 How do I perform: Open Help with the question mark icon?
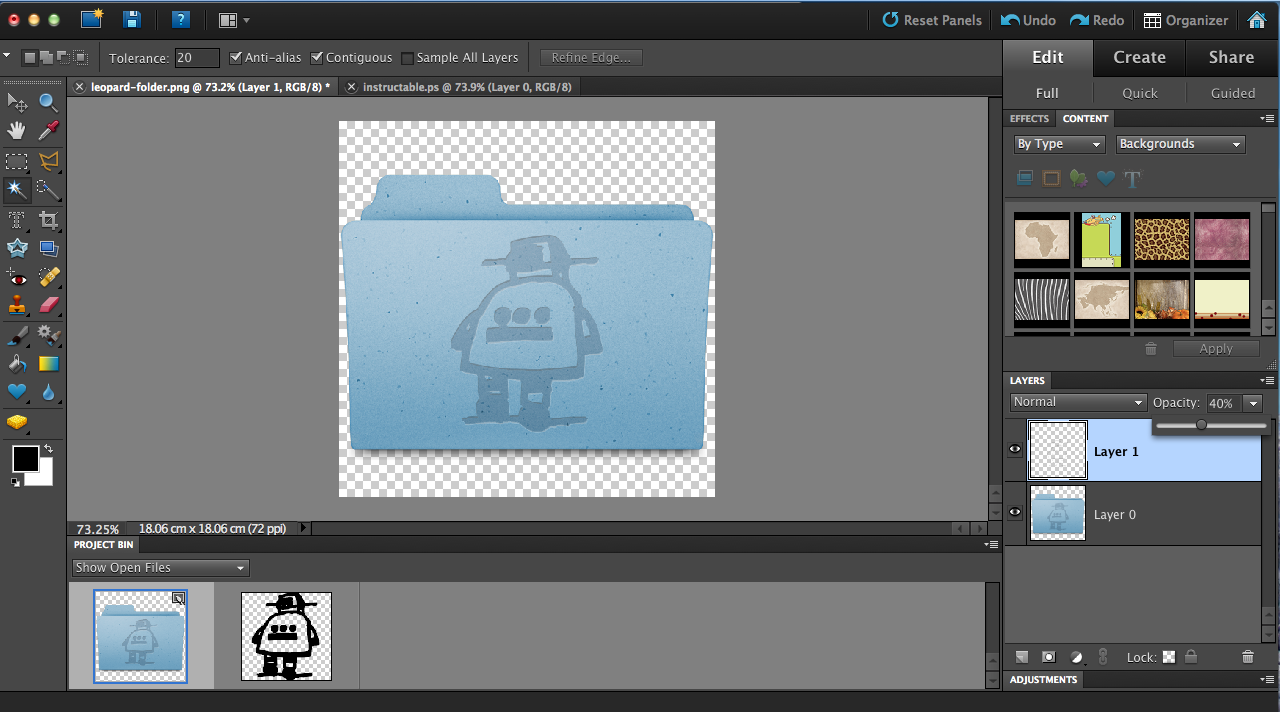click(x=180, y=19)
